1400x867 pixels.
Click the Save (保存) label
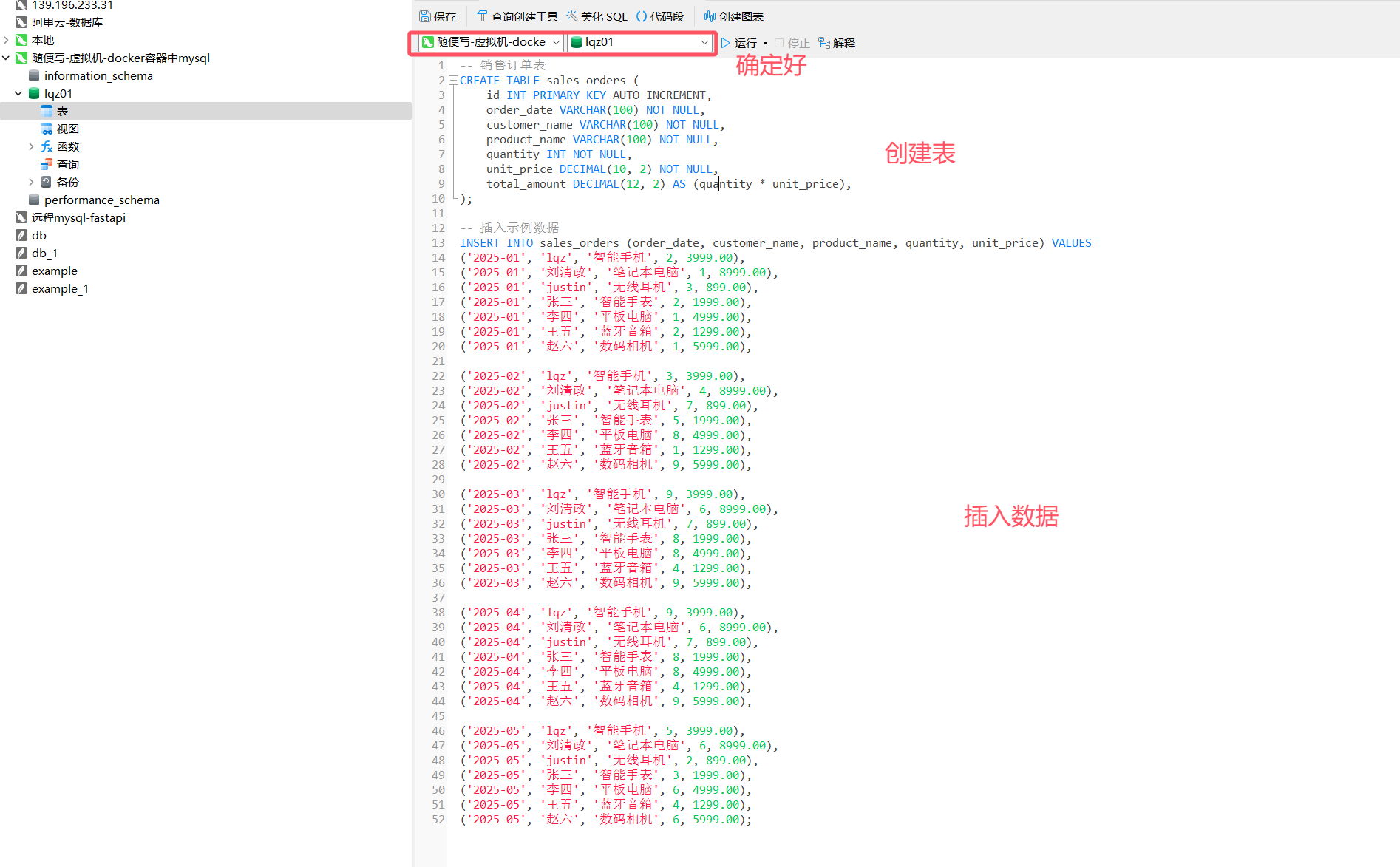point(445,16)
